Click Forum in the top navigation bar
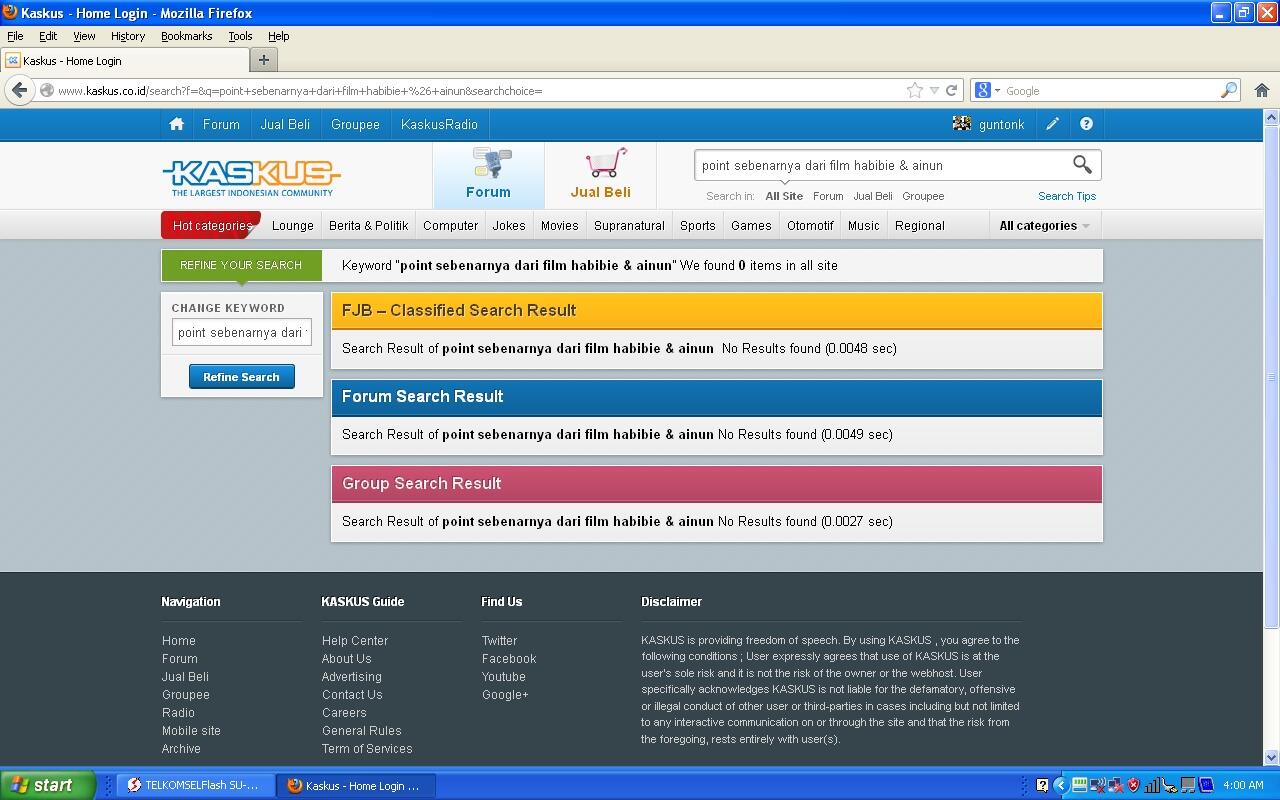1280x800 pixels. [x=221, y=124]
